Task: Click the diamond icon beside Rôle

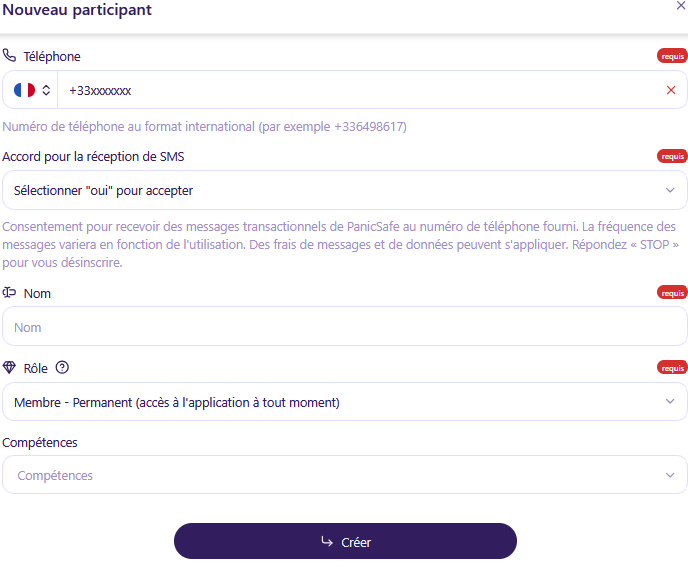Action: (x=9, y=368)
